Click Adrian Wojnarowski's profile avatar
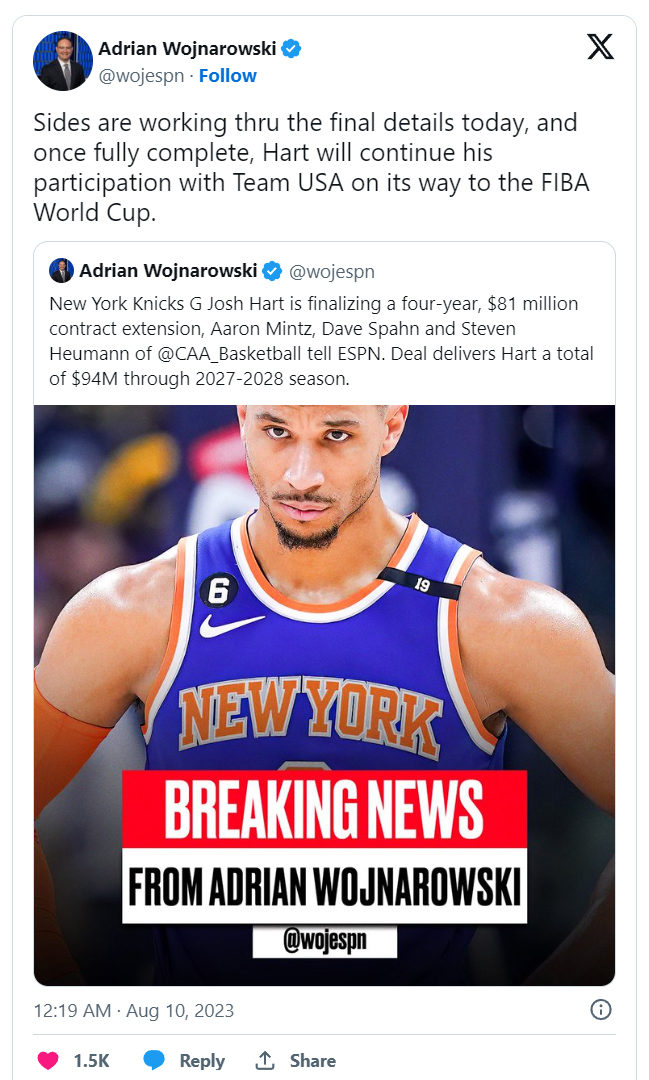This screenshot has height=1080, width=649. (x=63, y=61)
